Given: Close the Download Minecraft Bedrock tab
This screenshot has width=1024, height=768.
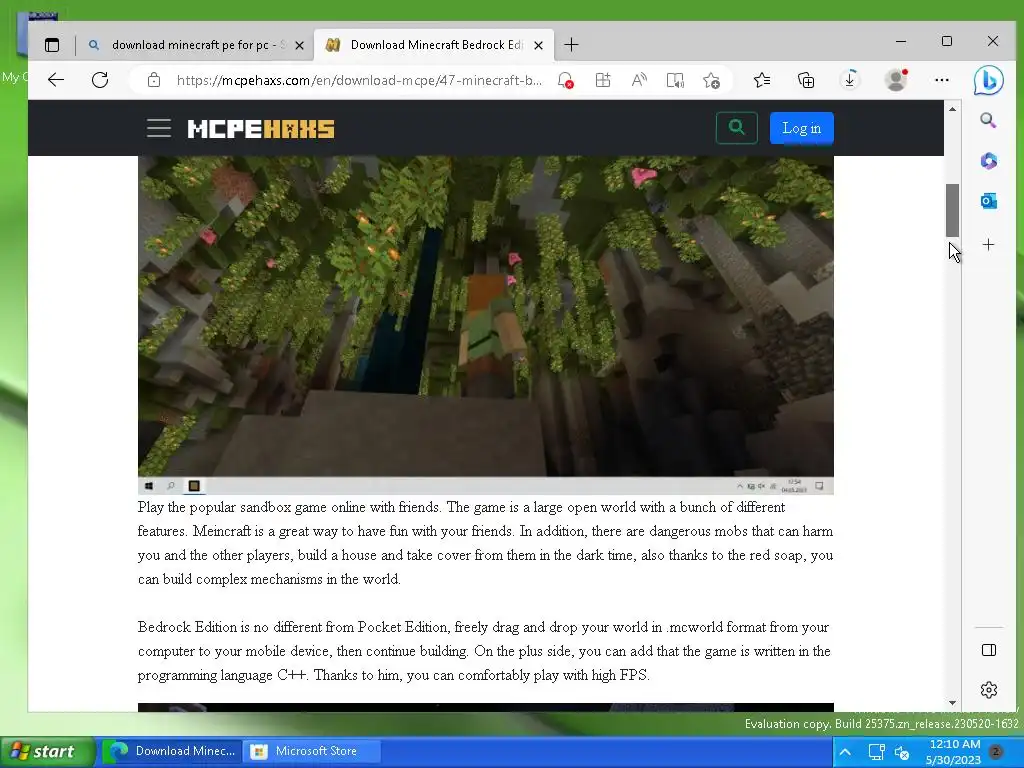Looking at the screenshot, I should pos(538,45).
